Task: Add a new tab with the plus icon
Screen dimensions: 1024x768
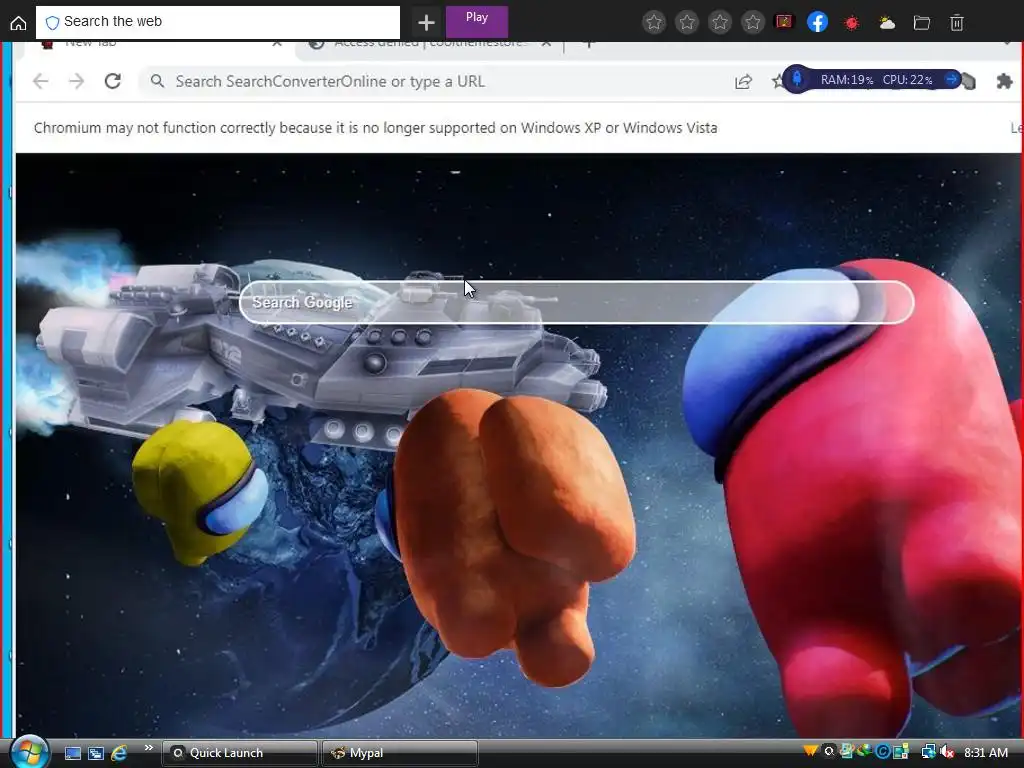Action: [x=426, y=23]
